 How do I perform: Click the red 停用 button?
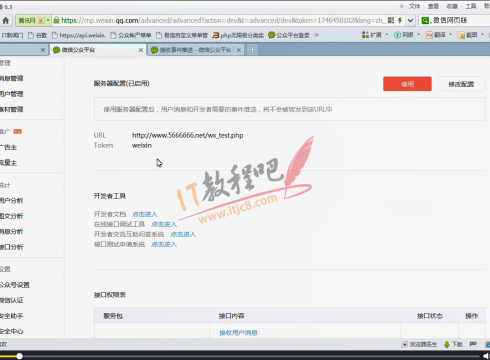pos(407,84)
